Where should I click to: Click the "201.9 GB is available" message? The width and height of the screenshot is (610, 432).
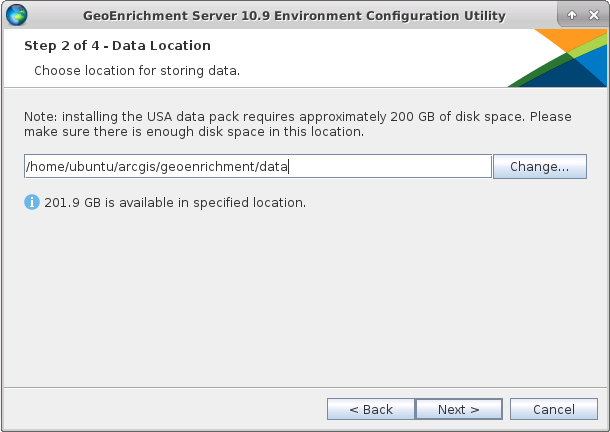[x=175, y=203]
